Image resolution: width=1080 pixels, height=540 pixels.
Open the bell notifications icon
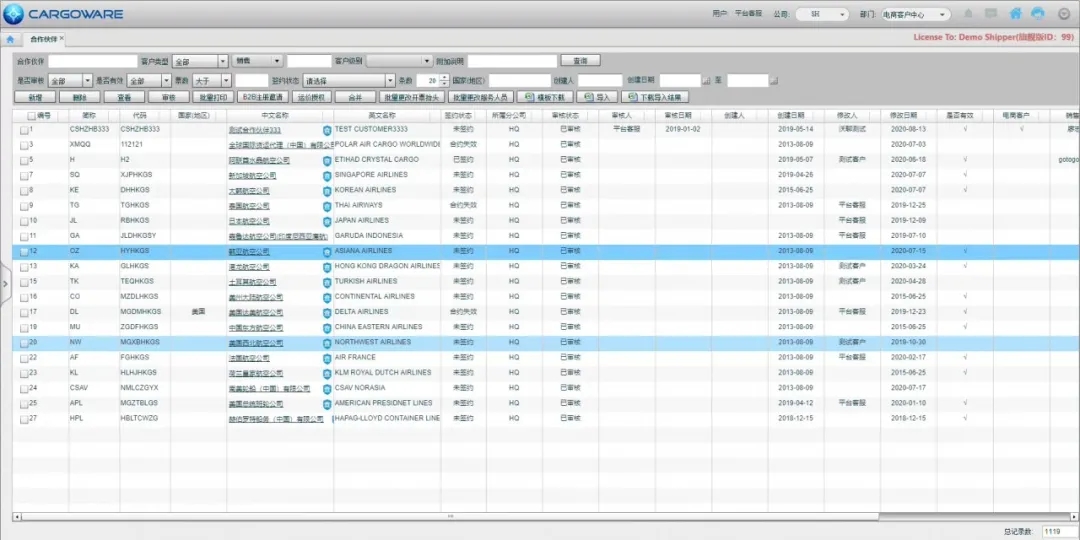(968, 14)
